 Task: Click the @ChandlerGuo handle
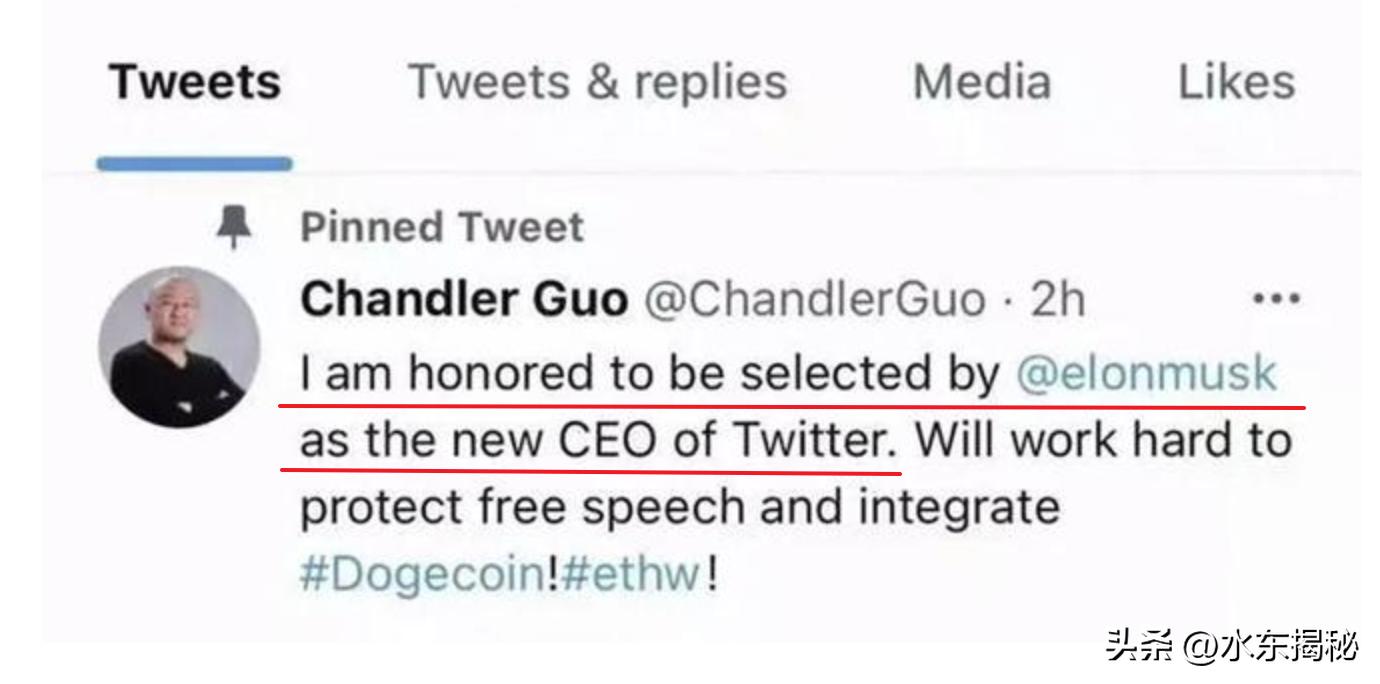(x=814, y=299)
